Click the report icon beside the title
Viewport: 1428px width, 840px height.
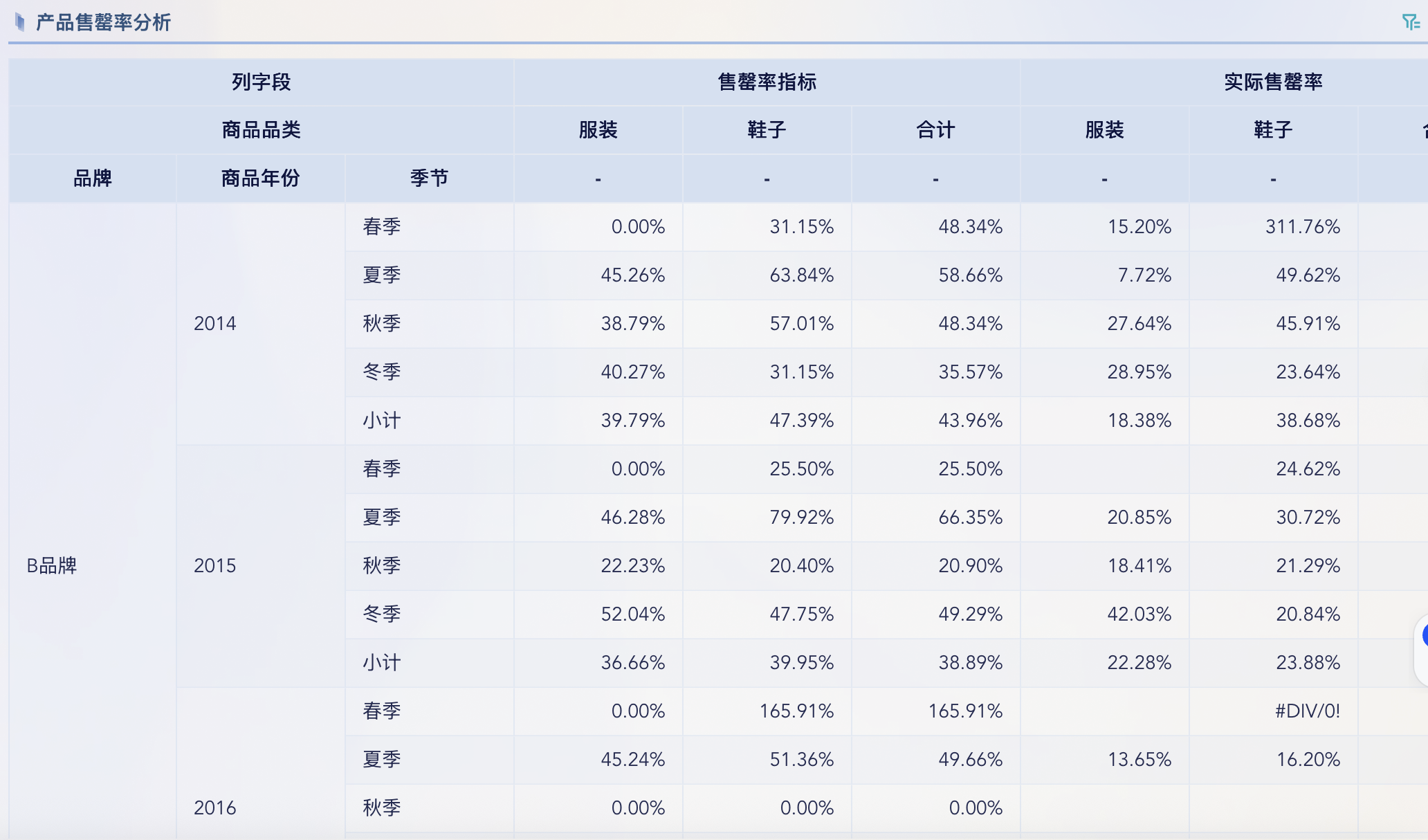point(19,21)
